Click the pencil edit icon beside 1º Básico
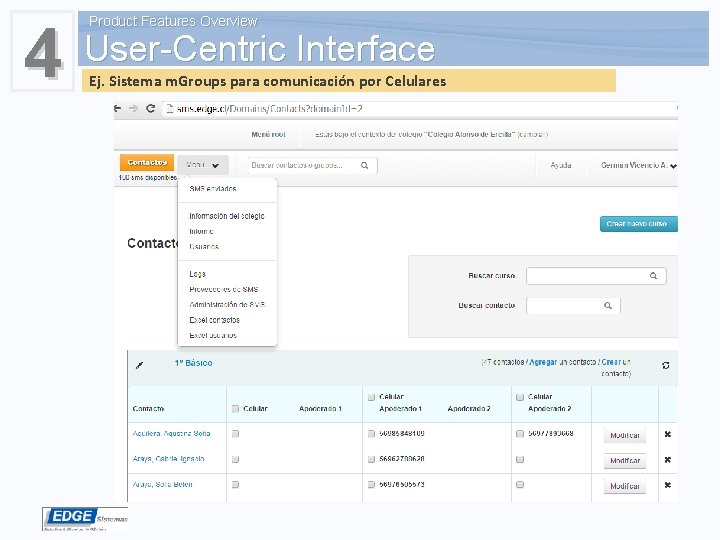720x540 pixels. pos(140,365)
